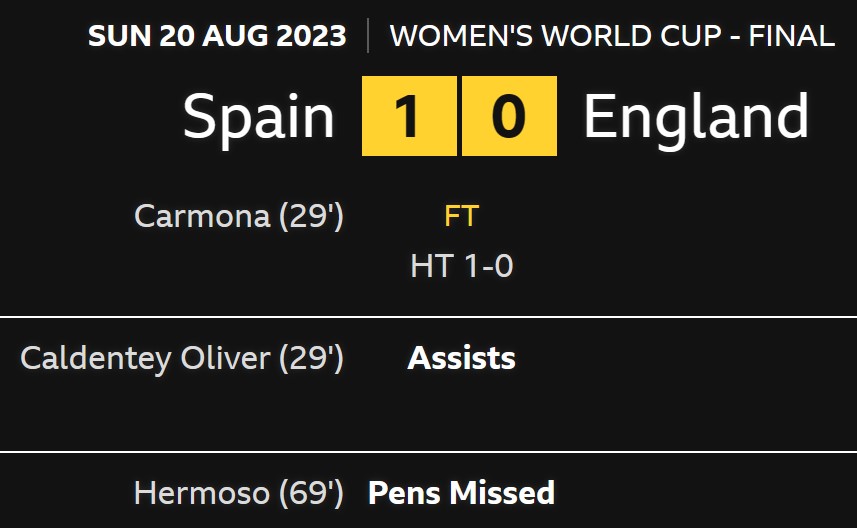
Task: Click the year 2023 in the date
Action: 311,36
